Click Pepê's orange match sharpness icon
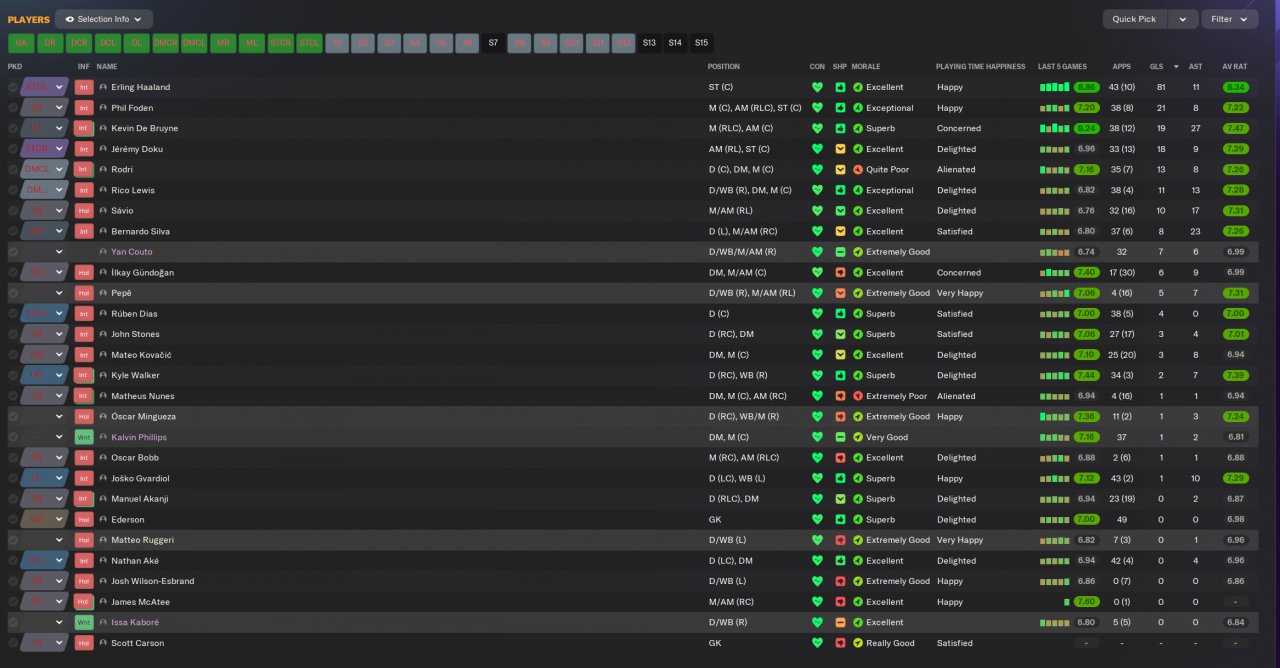1280x668 pixels. tap(840, 293)
